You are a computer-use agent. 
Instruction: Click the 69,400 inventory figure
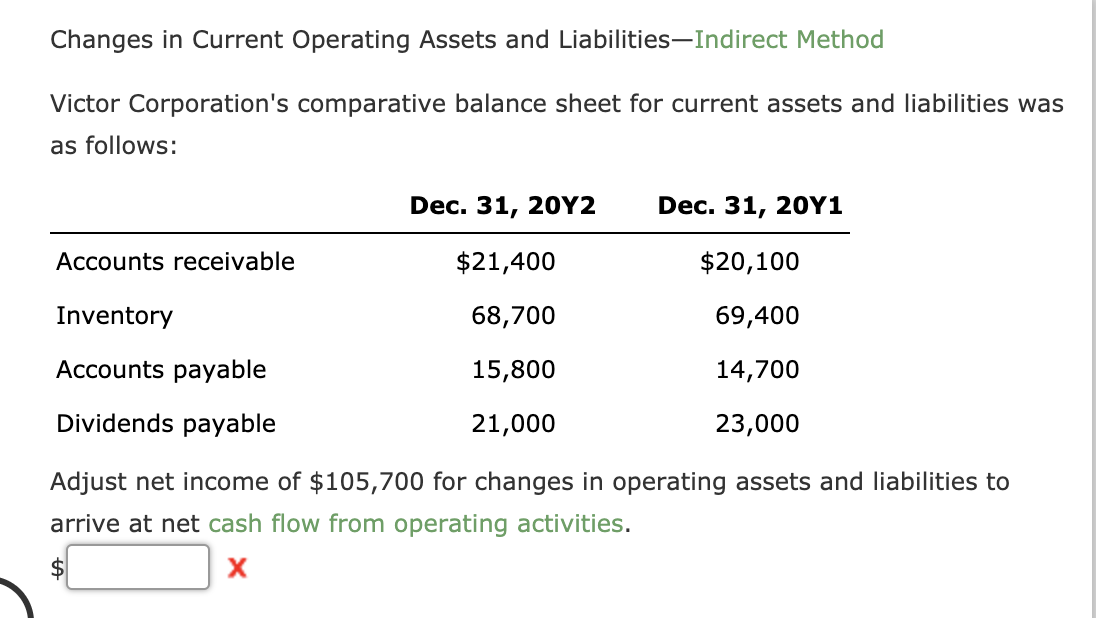point(759,315)
